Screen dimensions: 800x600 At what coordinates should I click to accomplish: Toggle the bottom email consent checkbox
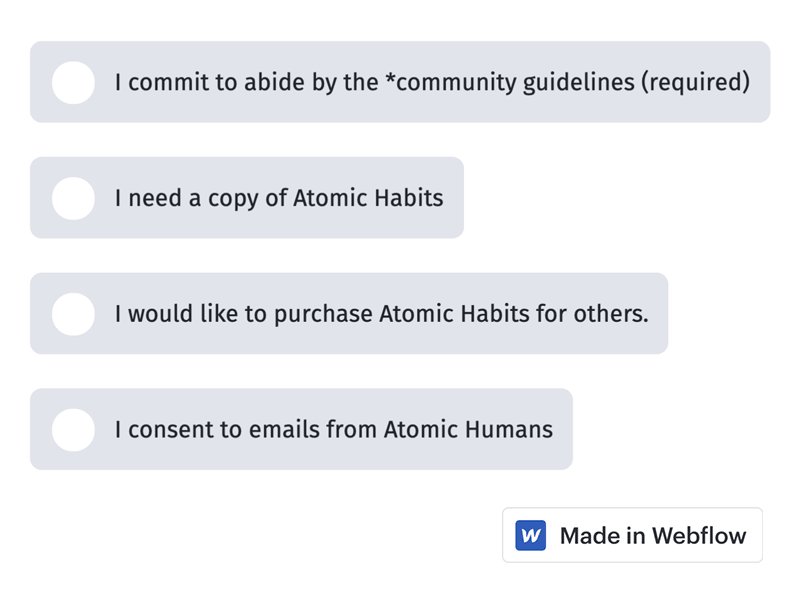(72, 429)
